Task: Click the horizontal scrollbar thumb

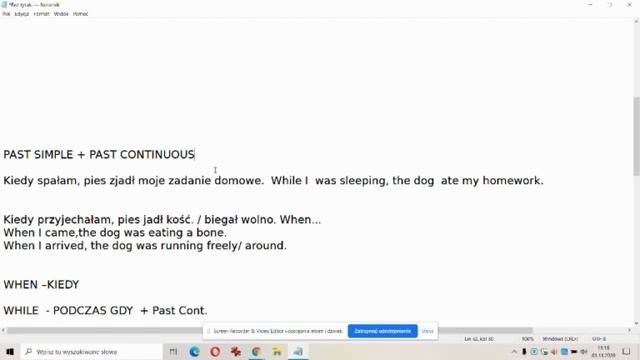Action: (x=269, y=330)
